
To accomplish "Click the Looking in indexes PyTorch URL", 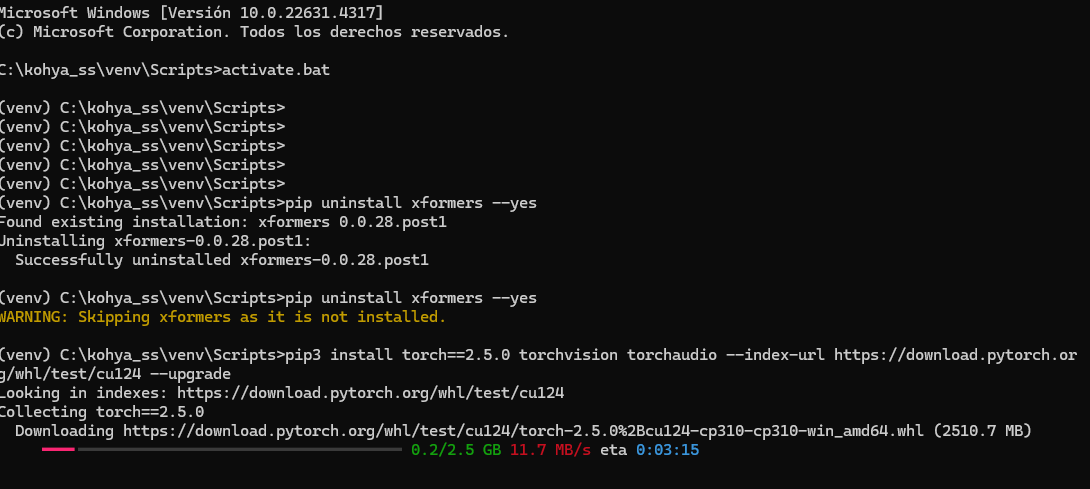I will pyautogui.click(x=379, y=393).
